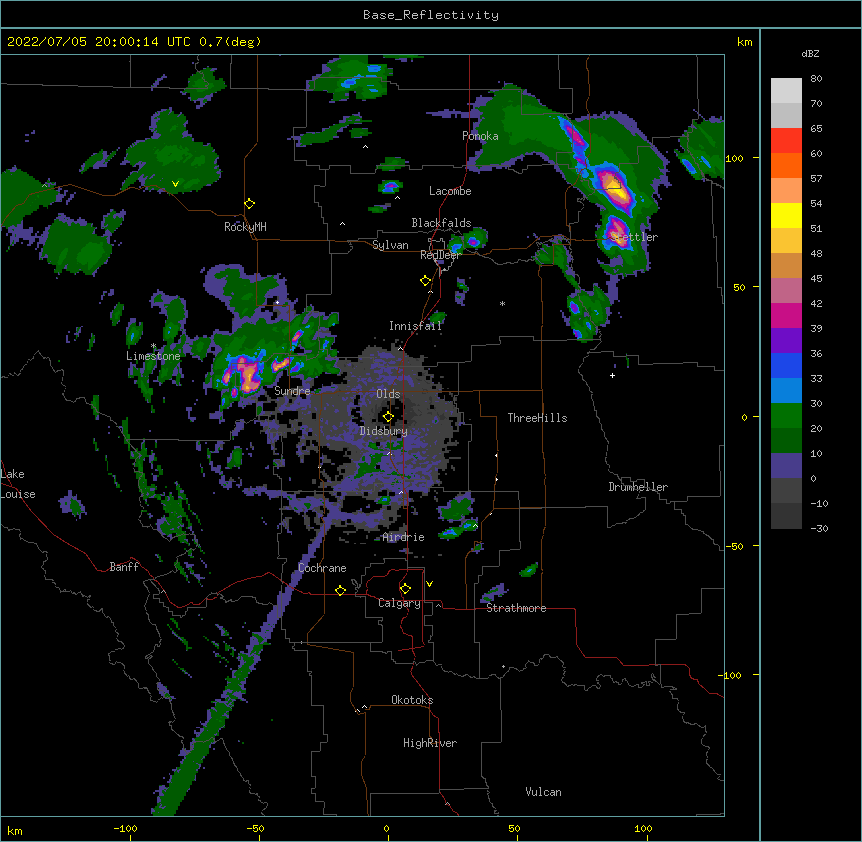
Task: Click the light gray 80 dBZ legend swatch
Action: (786, 91)
